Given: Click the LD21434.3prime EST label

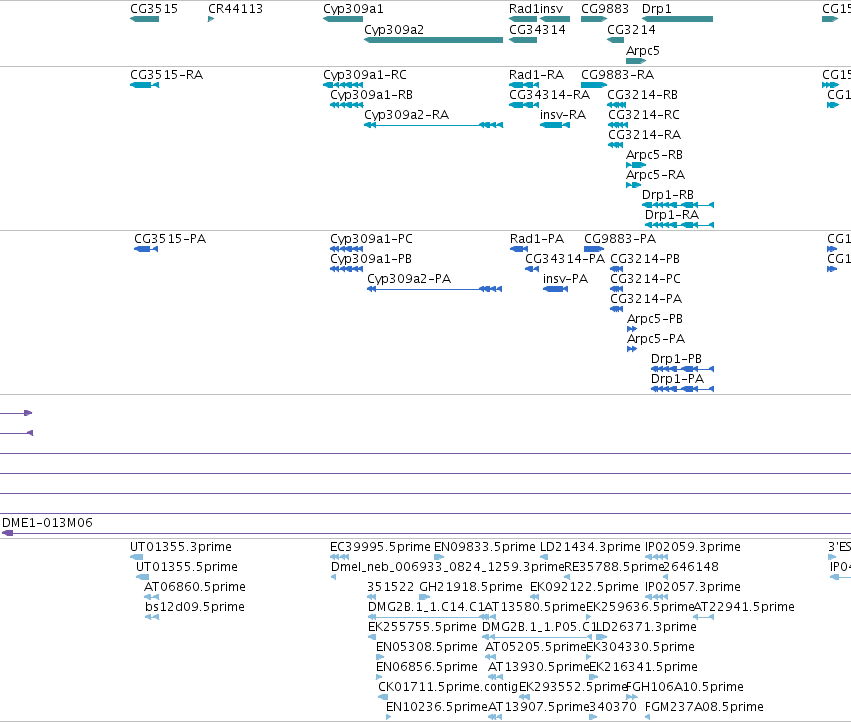Looking at the screenshot, I should click(x=590, y=547).
